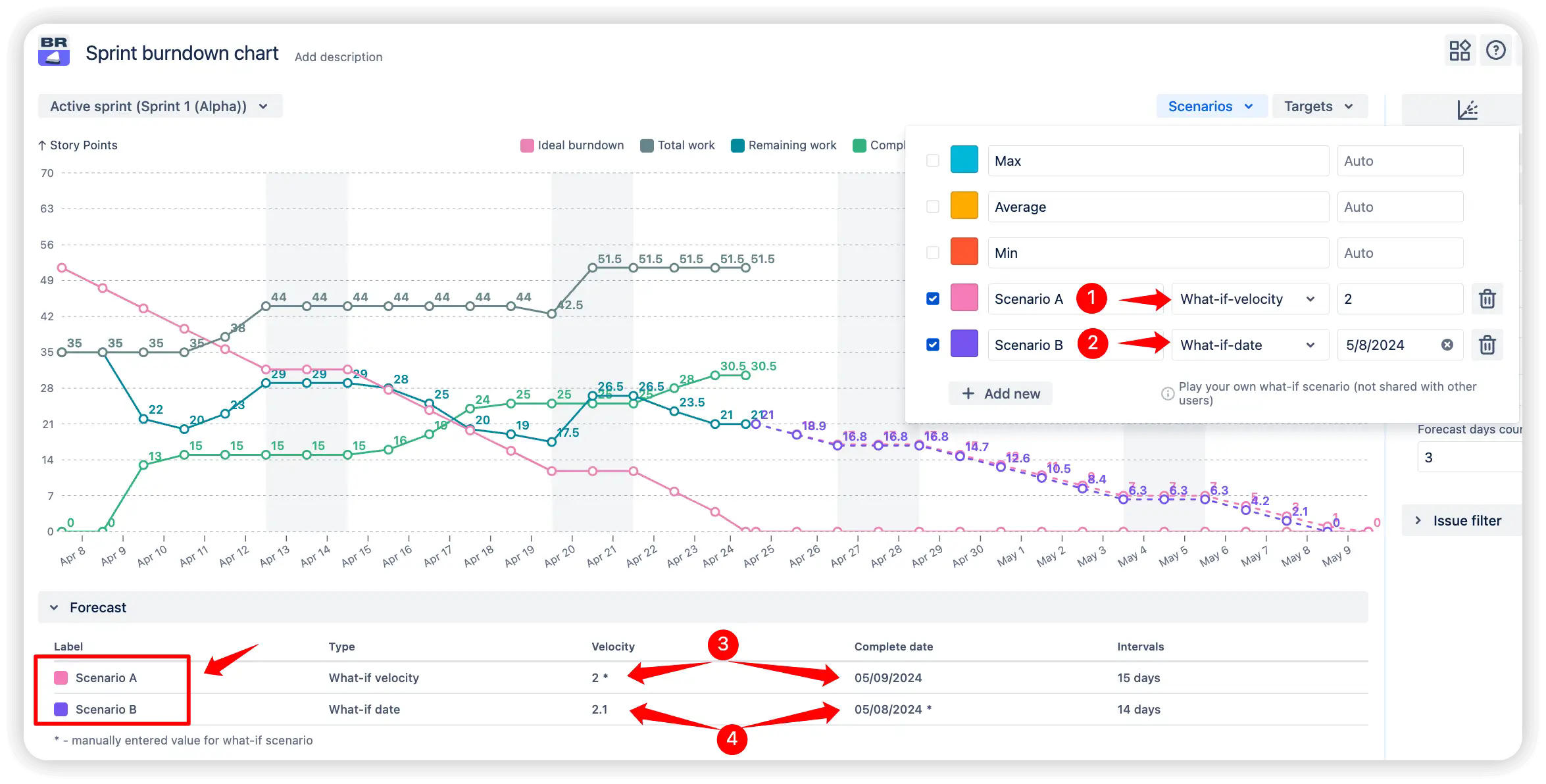
Task: Open the What-if-velocity type dropdown
Action: coord(1249,299)
